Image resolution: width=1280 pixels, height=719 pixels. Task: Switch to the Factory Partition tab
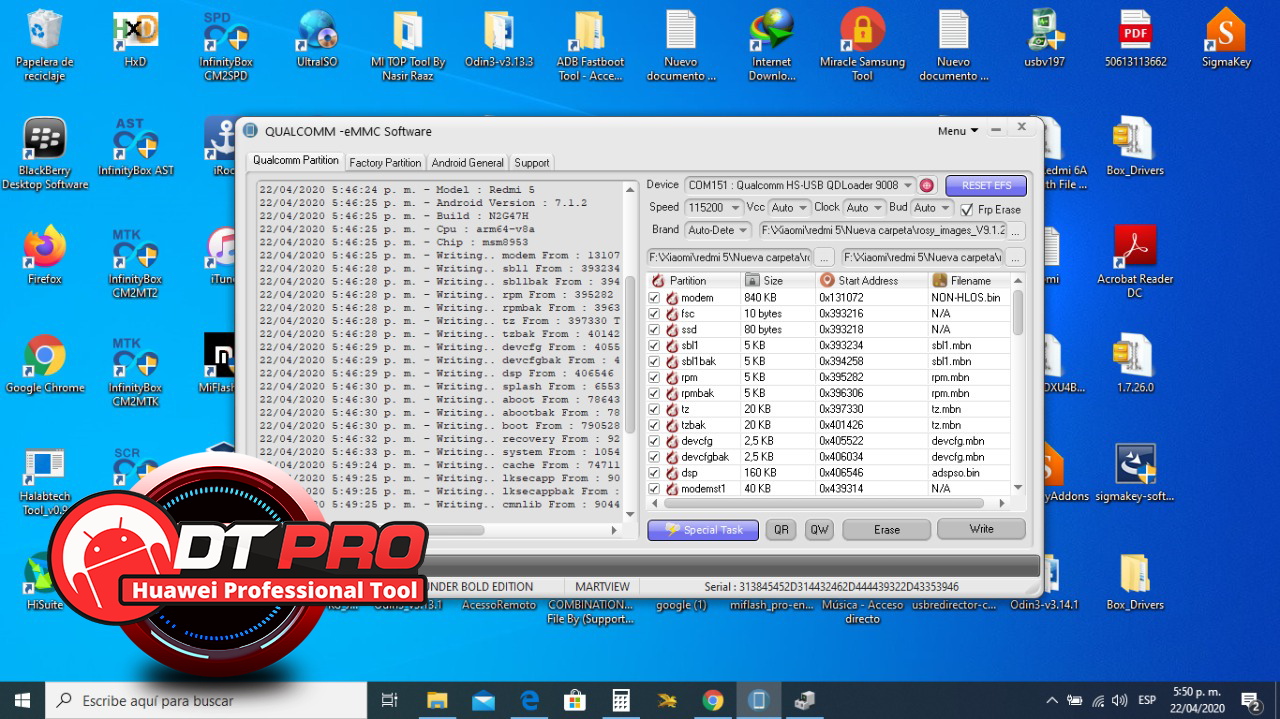pos(385,162)
